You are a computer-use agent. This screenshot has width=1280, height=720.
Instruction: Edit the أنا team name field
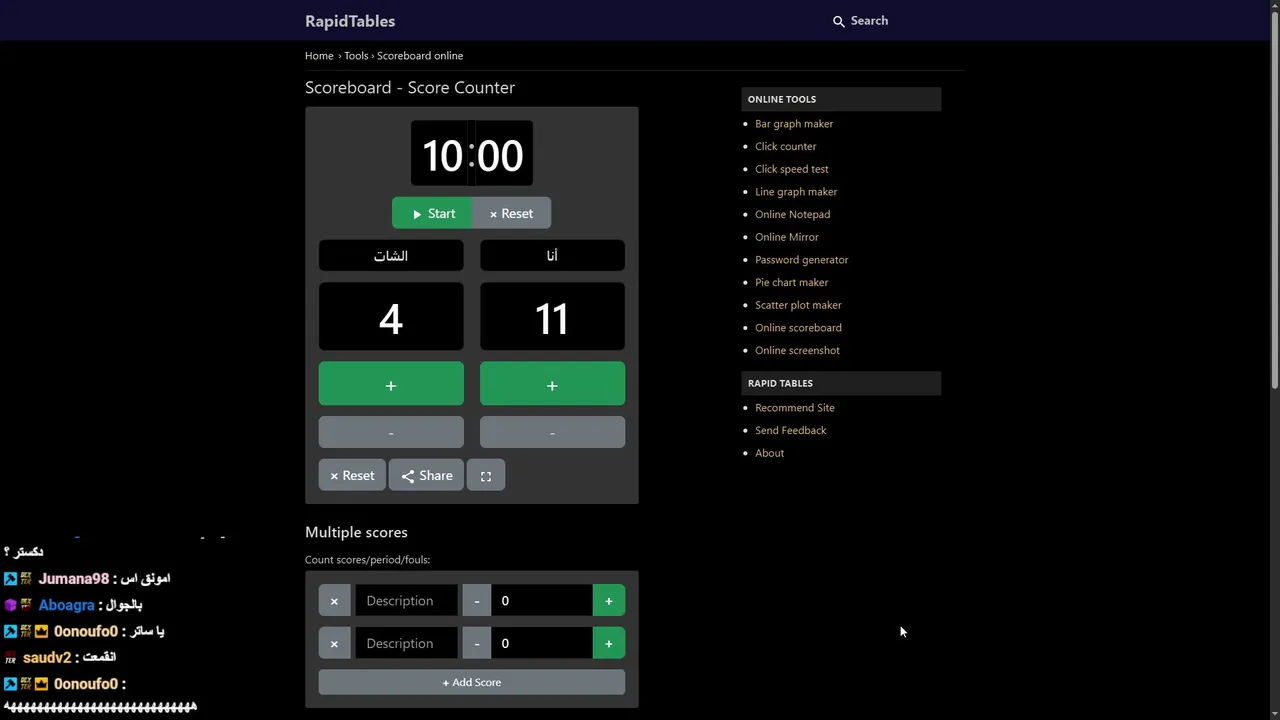(x=552, y=256)
